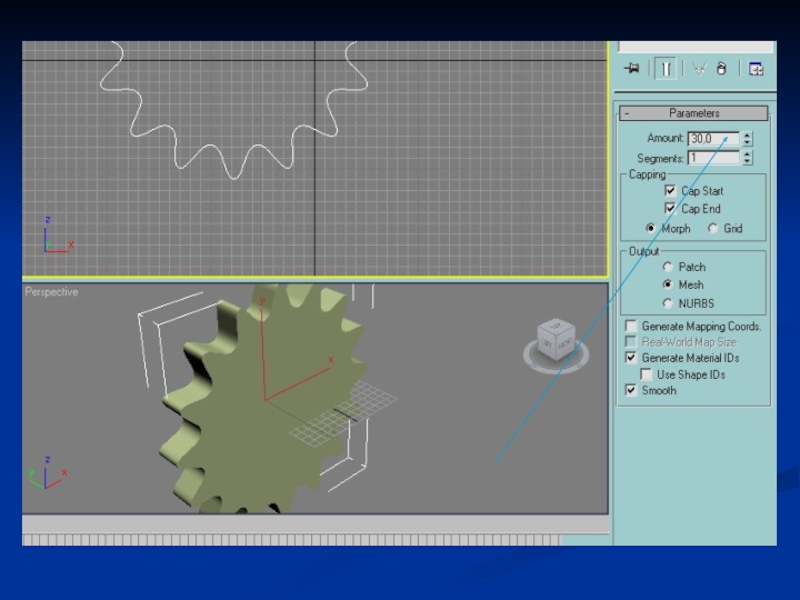Select the Grid capping radio button
Image resolution: width=800 pixels, height=600 pixels.
coord(713,228)
